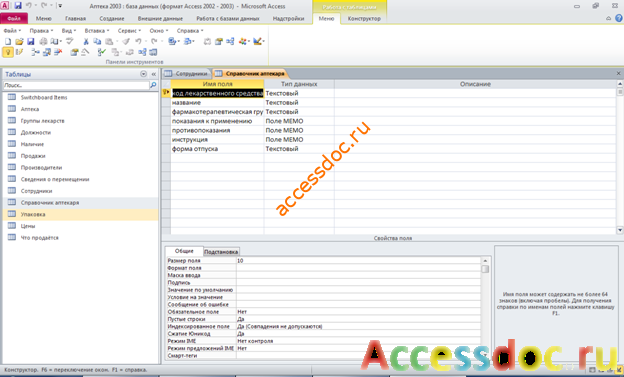
Task: Switch to the Надстройки ribbon tab
Action: pos(289,18)
